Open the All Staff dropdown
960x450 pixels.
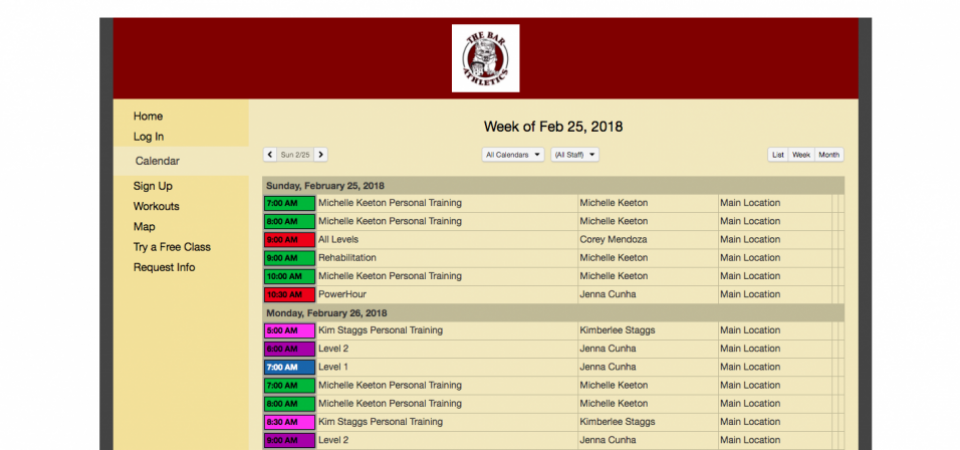tap(575, 155)
